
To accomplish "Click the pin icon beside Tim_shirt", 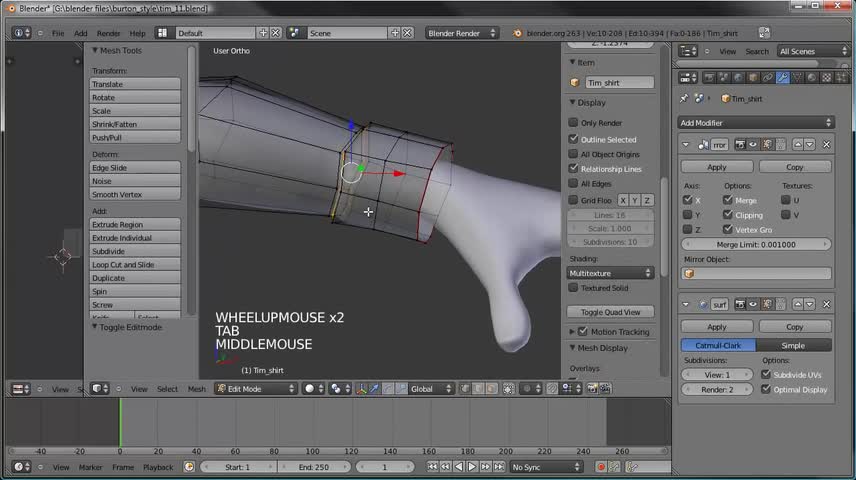I will [x=684, y=99].
